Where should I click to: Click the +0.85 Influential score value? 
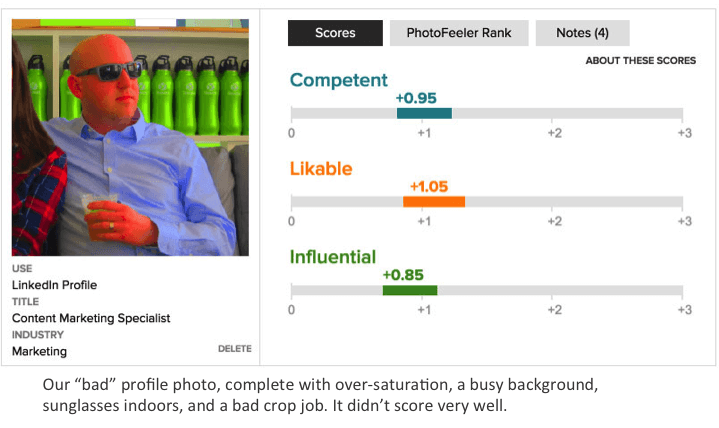(403, 274)
